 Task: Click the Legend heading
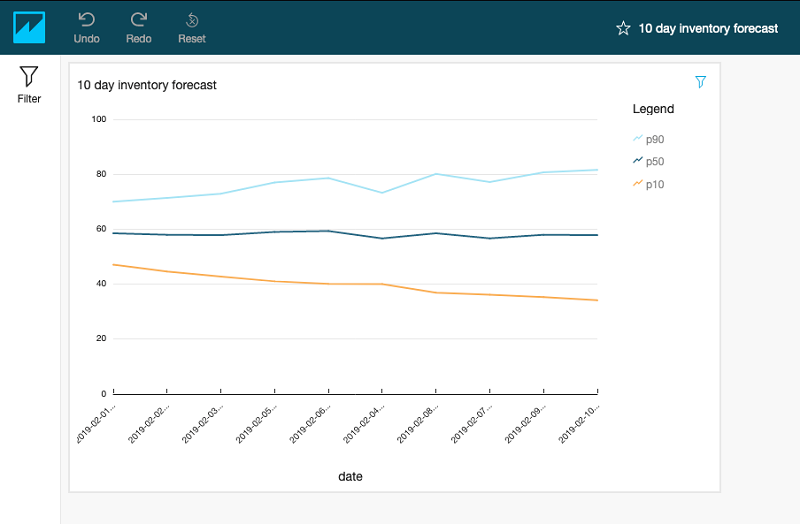[x=653, y=109]
